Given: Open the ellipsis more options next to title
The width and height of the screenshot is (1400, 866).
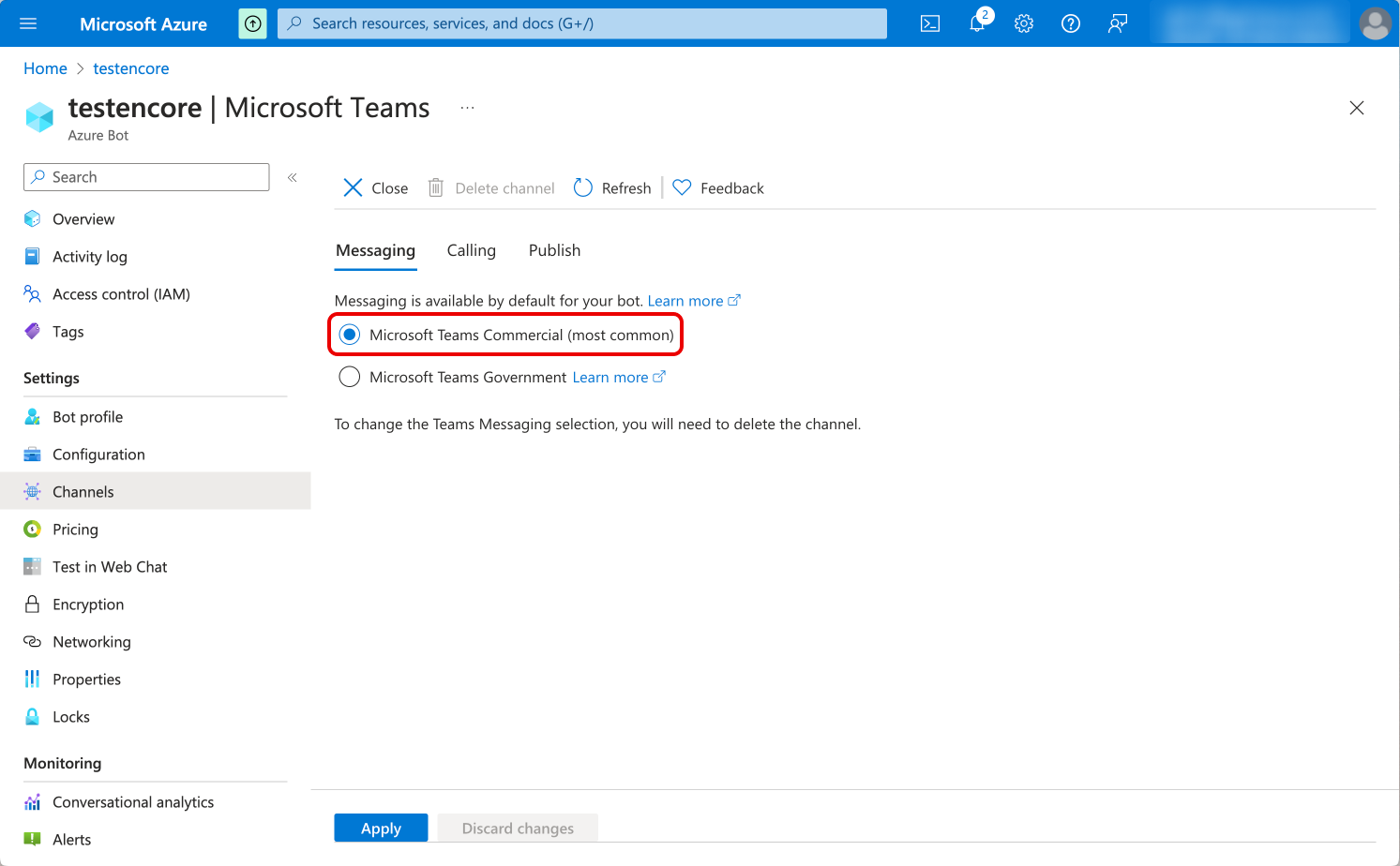Looking at the screenshot, I should (467, 109).
